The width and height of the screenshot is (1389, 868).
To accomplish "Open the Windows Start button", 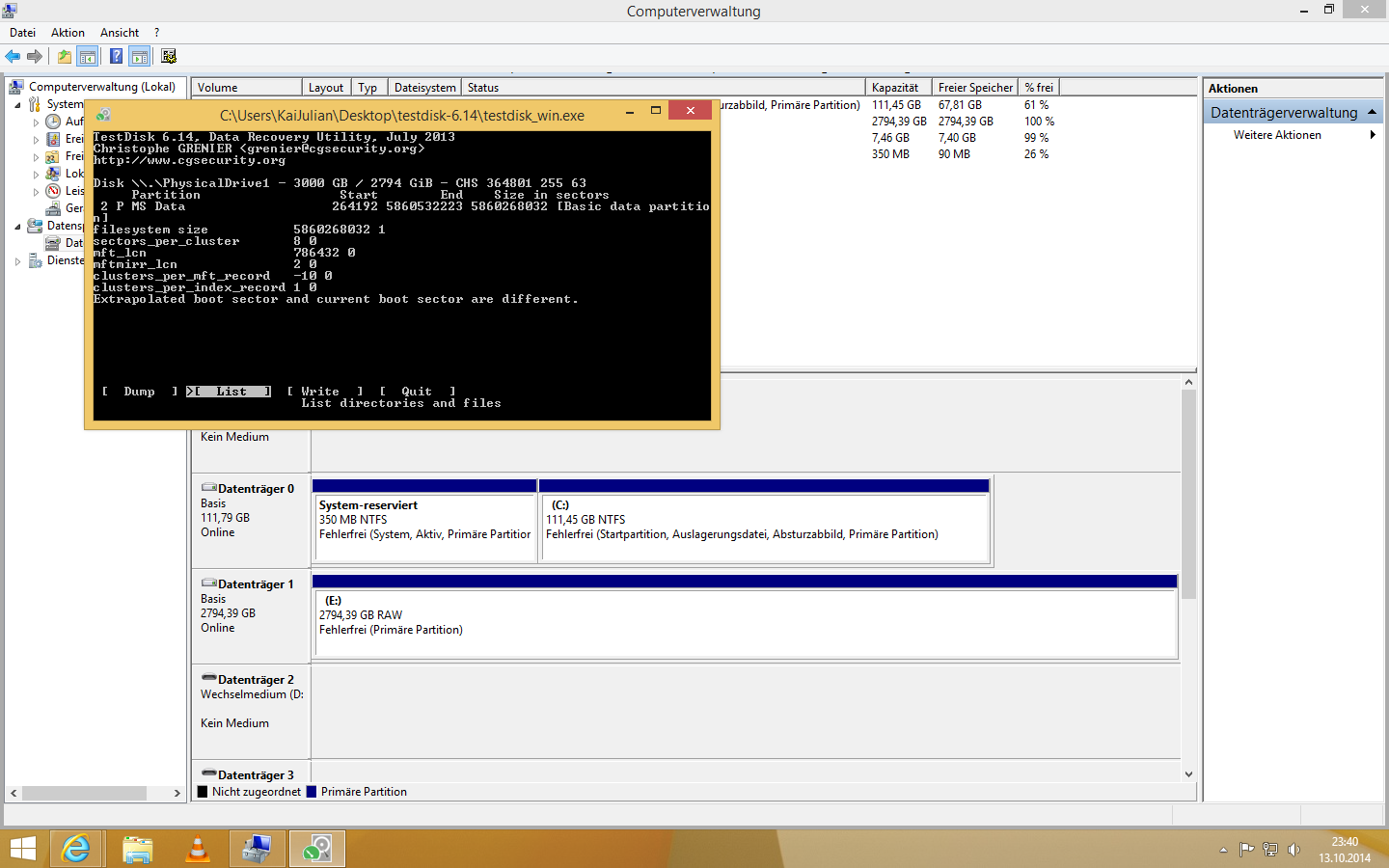I will [x=22, y=849].
